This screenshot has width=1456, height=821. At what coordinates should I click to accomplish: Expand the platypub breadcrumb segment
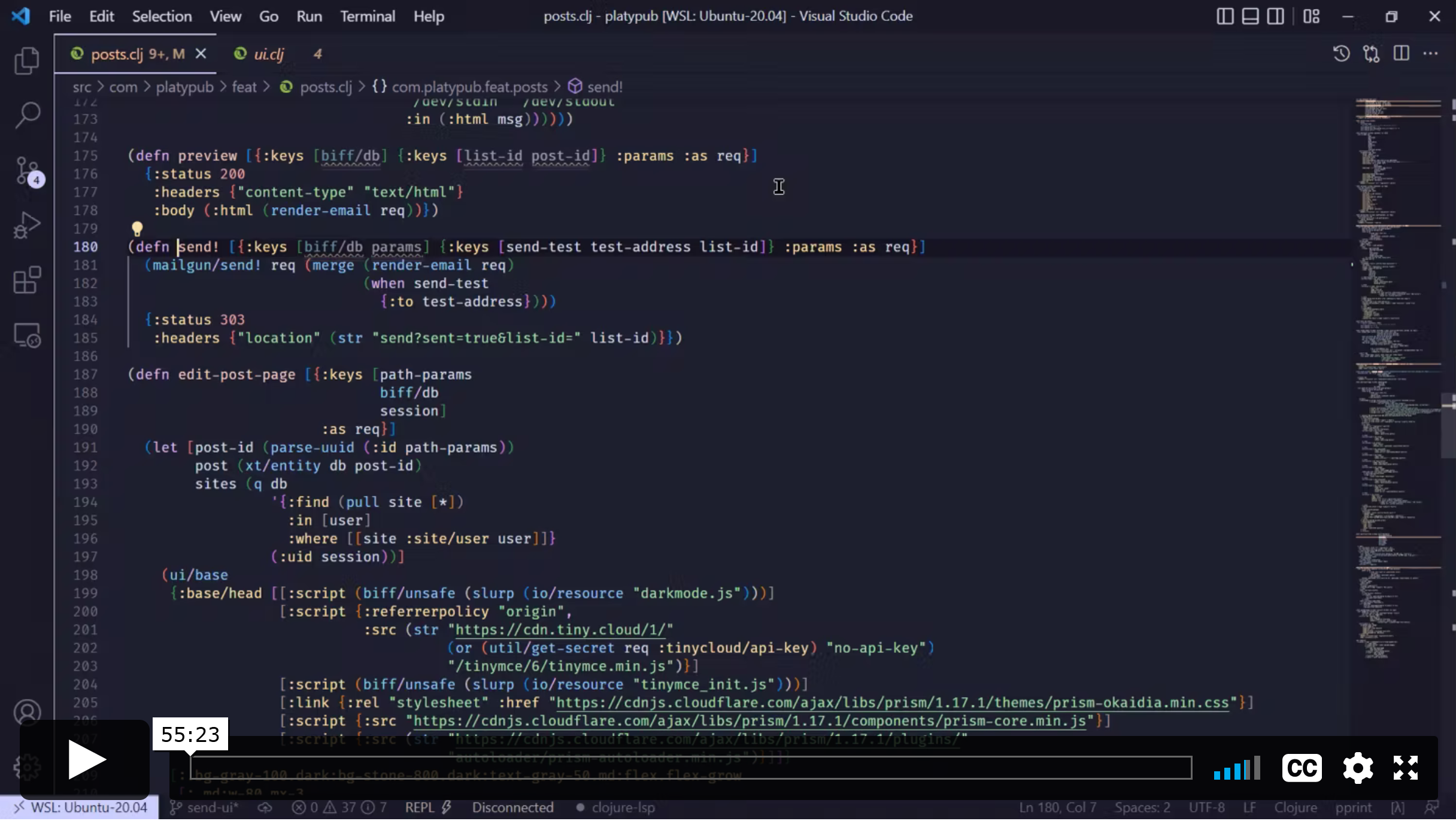[184, 87]
